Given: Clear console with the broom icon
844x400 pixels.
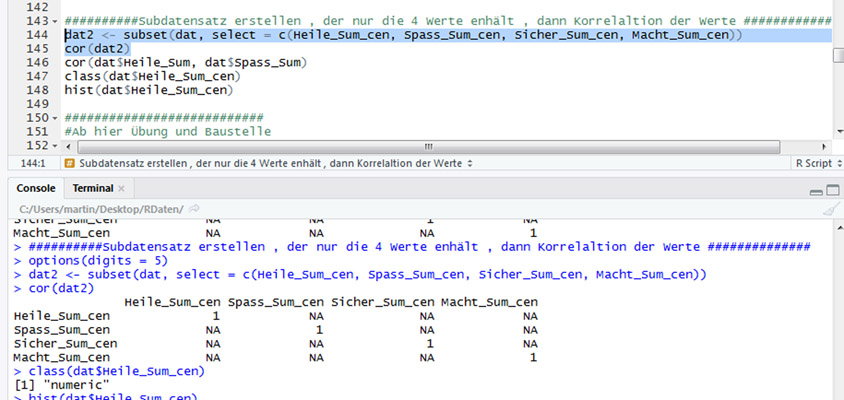Looking at the screenshot, I should pyautogui.click(x=830, y=207).
